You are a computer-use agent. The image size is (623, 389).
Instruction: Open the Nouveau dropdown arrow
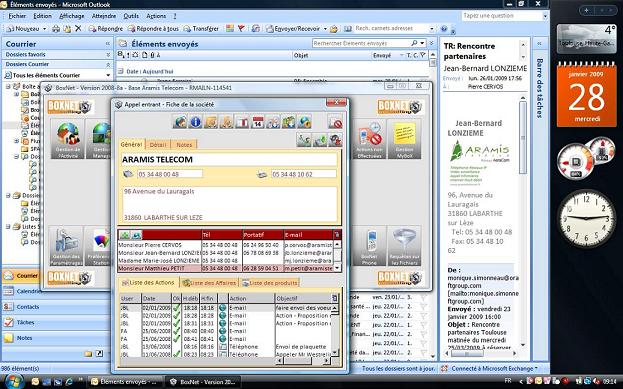pyautogui.click(x=44, y=29)
